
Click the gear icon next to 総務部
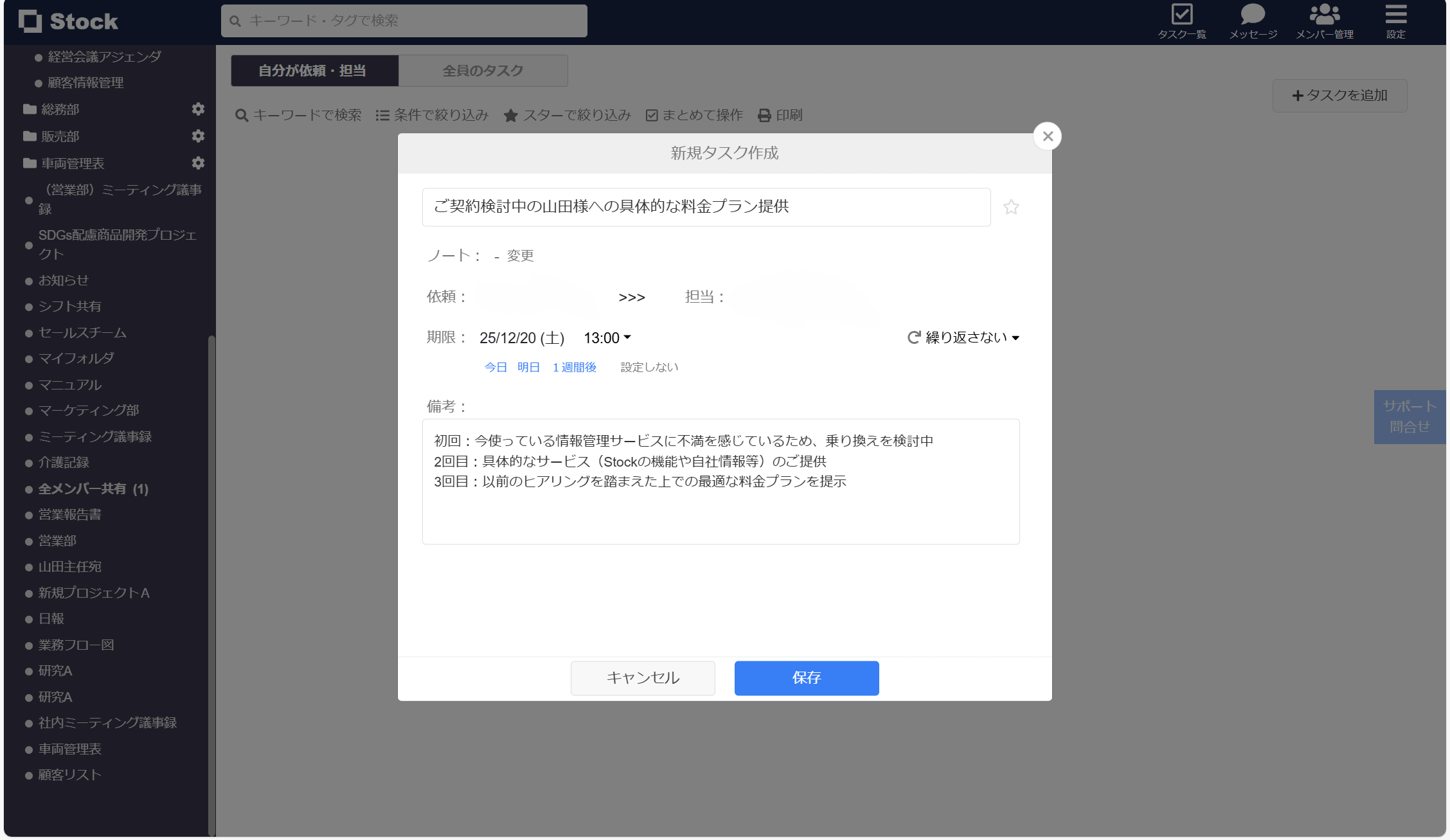(x=198, y=109)
